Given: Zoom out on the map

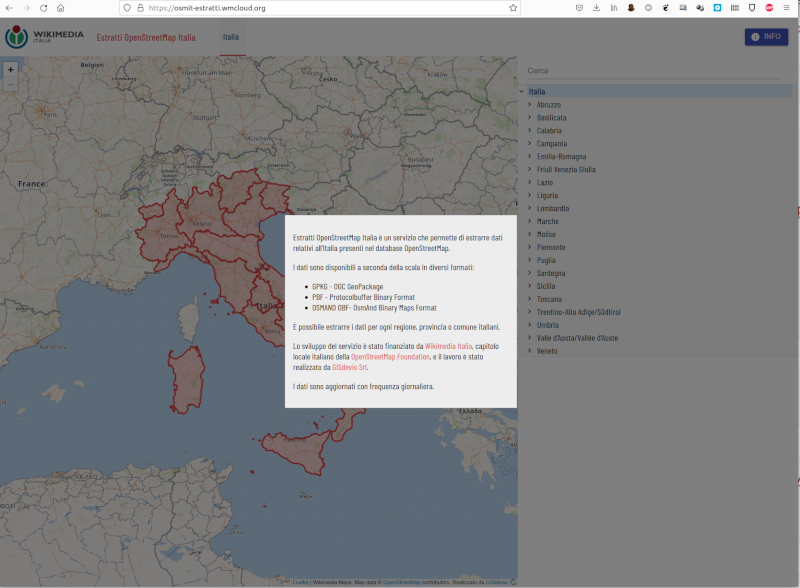Looking at the screenshot, I should pos(11,84).
